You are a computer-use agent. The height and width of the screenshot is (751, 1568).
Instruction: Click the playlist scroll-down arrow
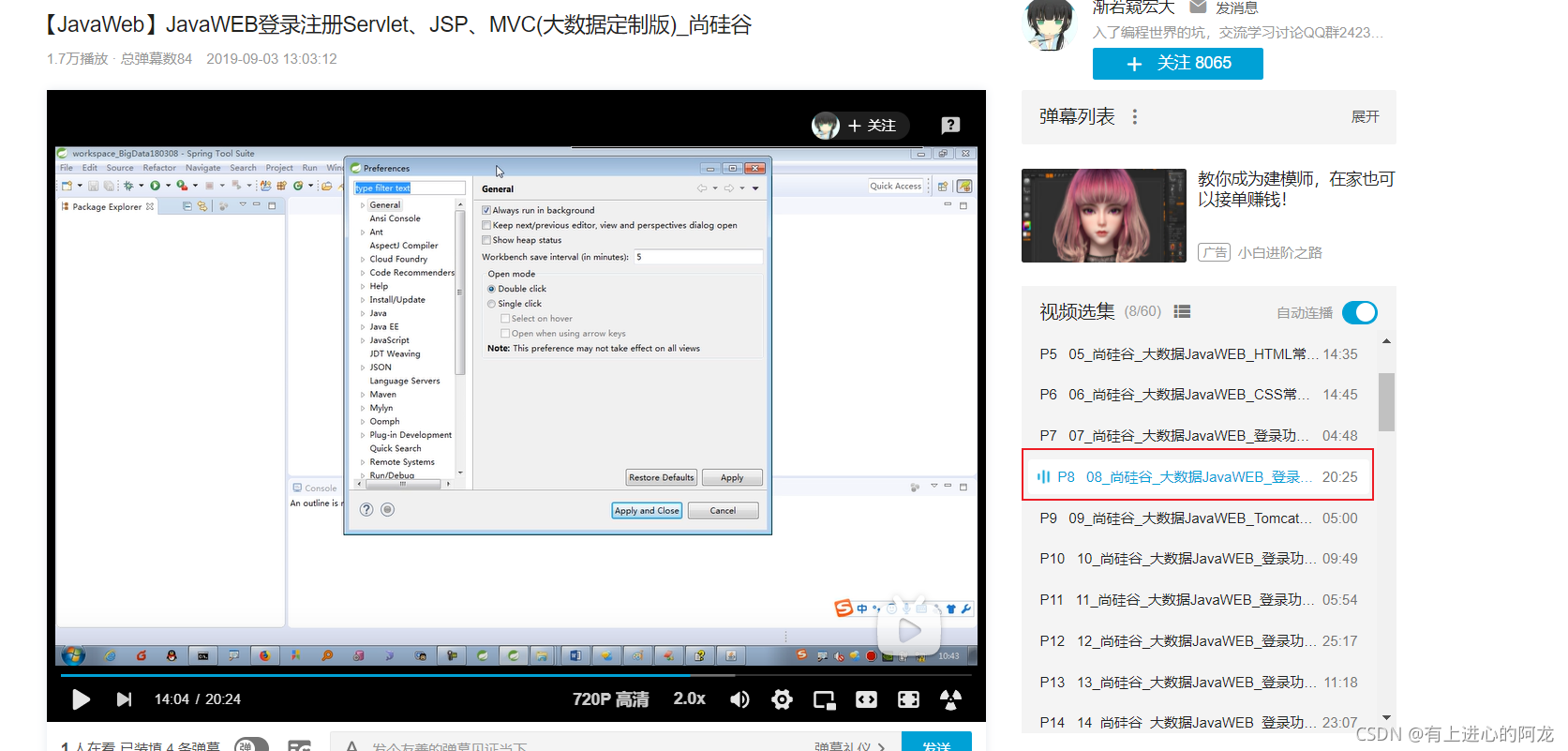point(1386,718)
